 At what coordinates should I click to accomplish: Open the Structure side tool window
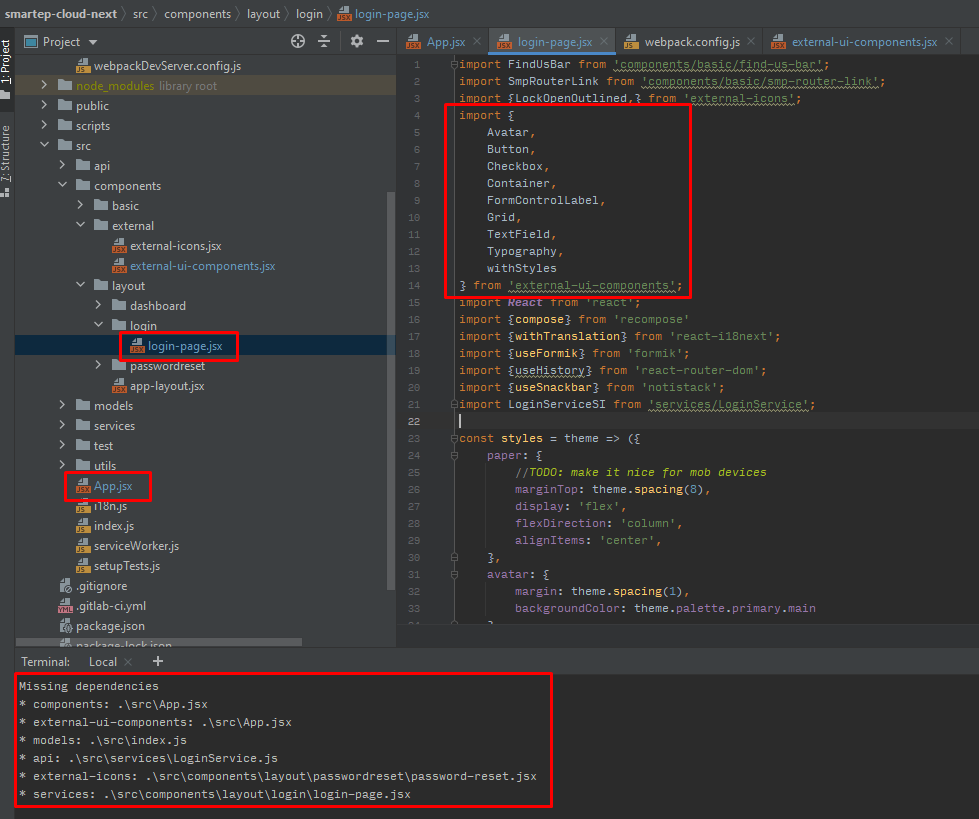click(6, 160)
